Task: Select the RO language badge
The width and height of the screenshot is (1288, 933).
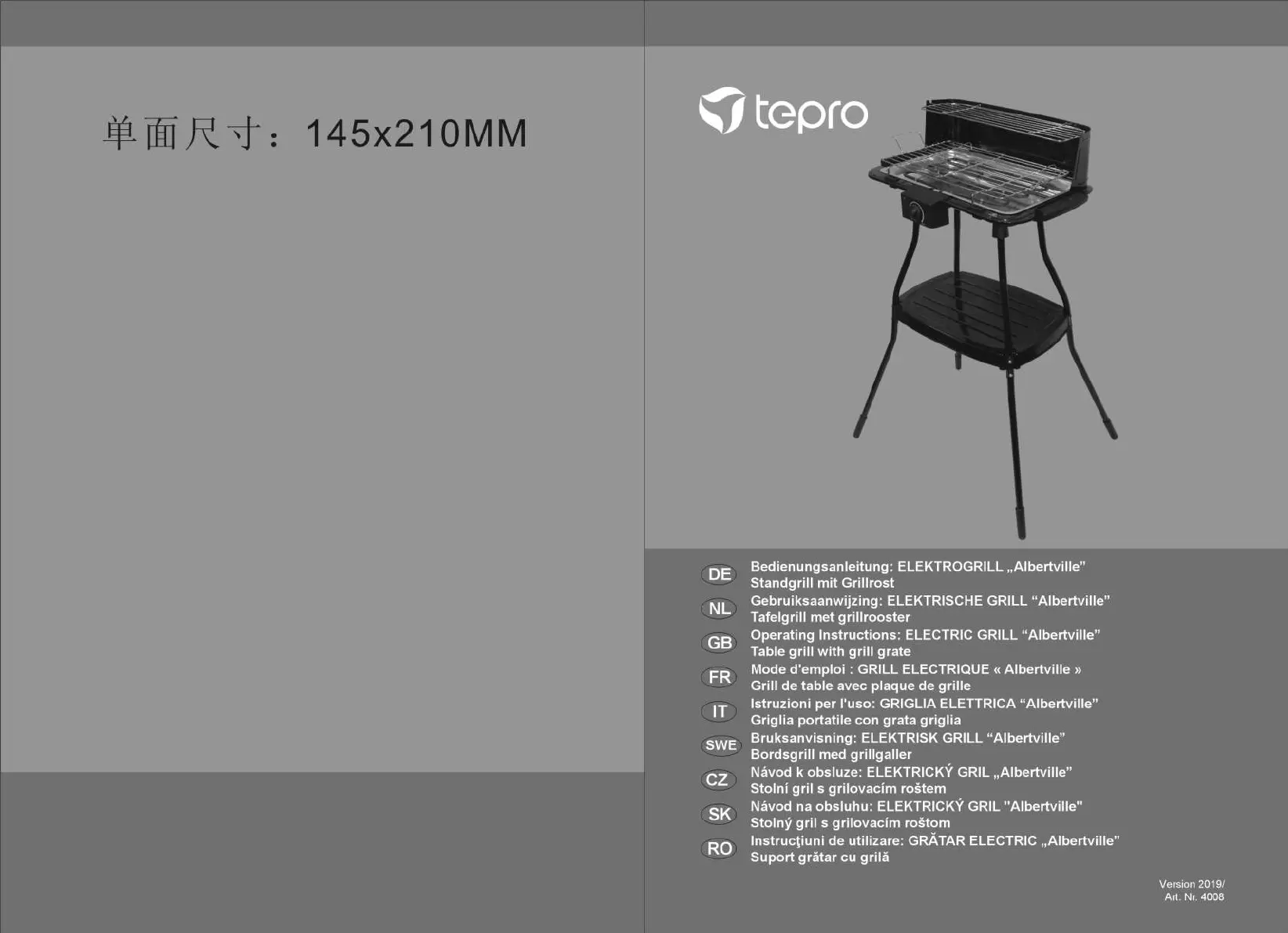Action: pyautogui.click(x=718, y=849)
